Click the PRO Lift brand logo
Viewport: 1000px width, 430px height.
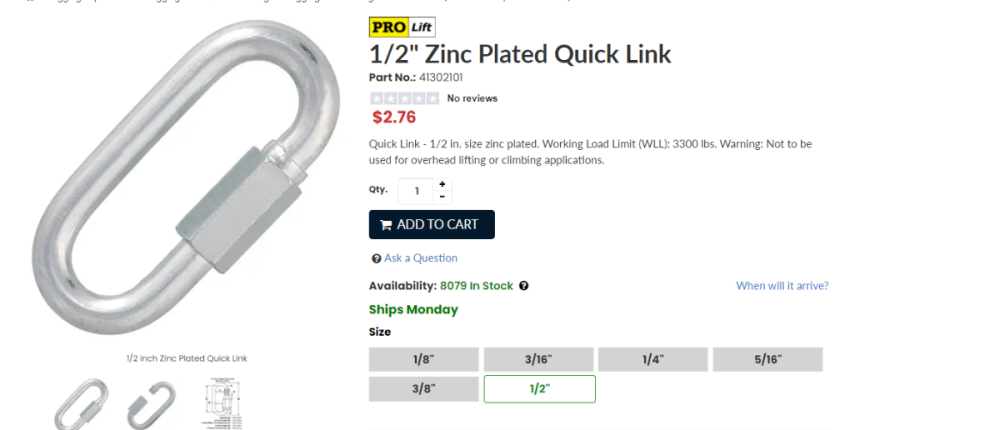coord(402,27)
